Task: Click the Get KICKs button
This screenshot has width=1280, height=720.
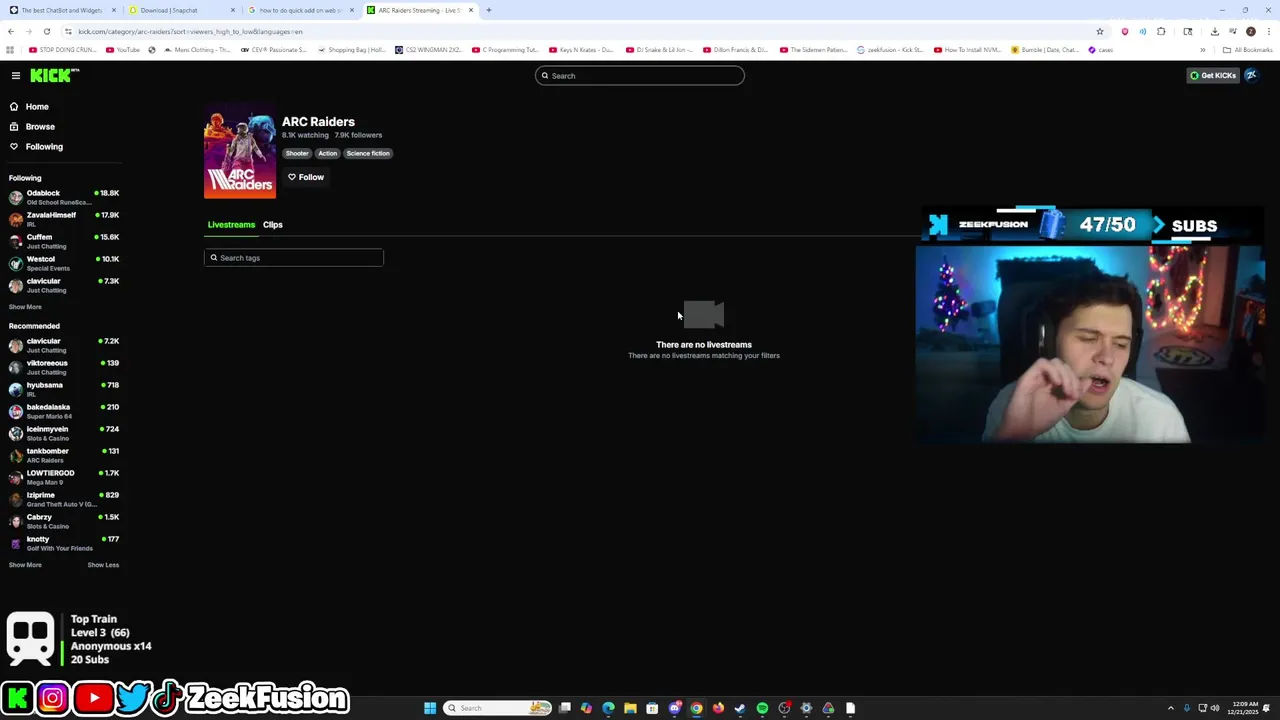Action: click(1212, 75)
